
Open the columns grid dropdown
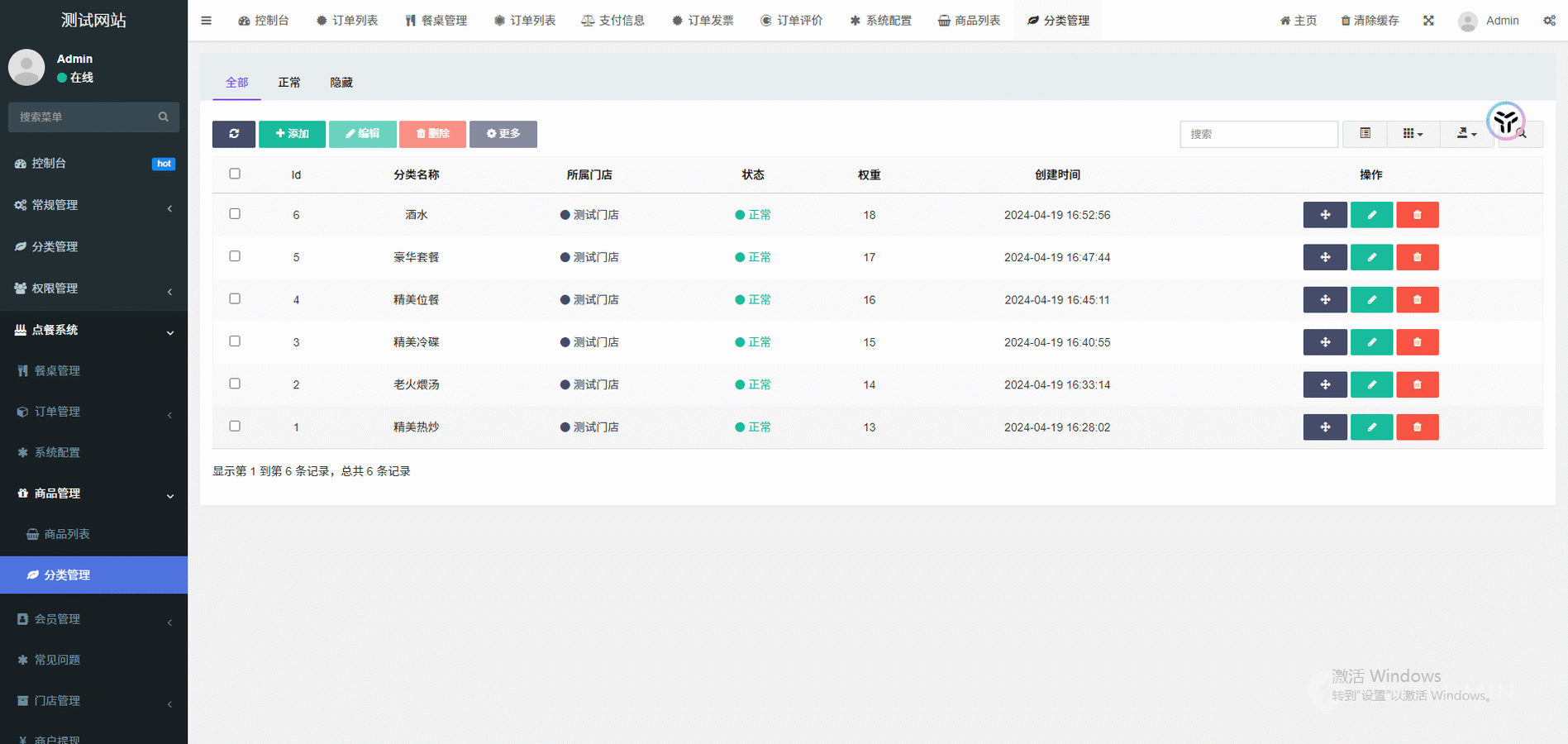click(1413, 134)
